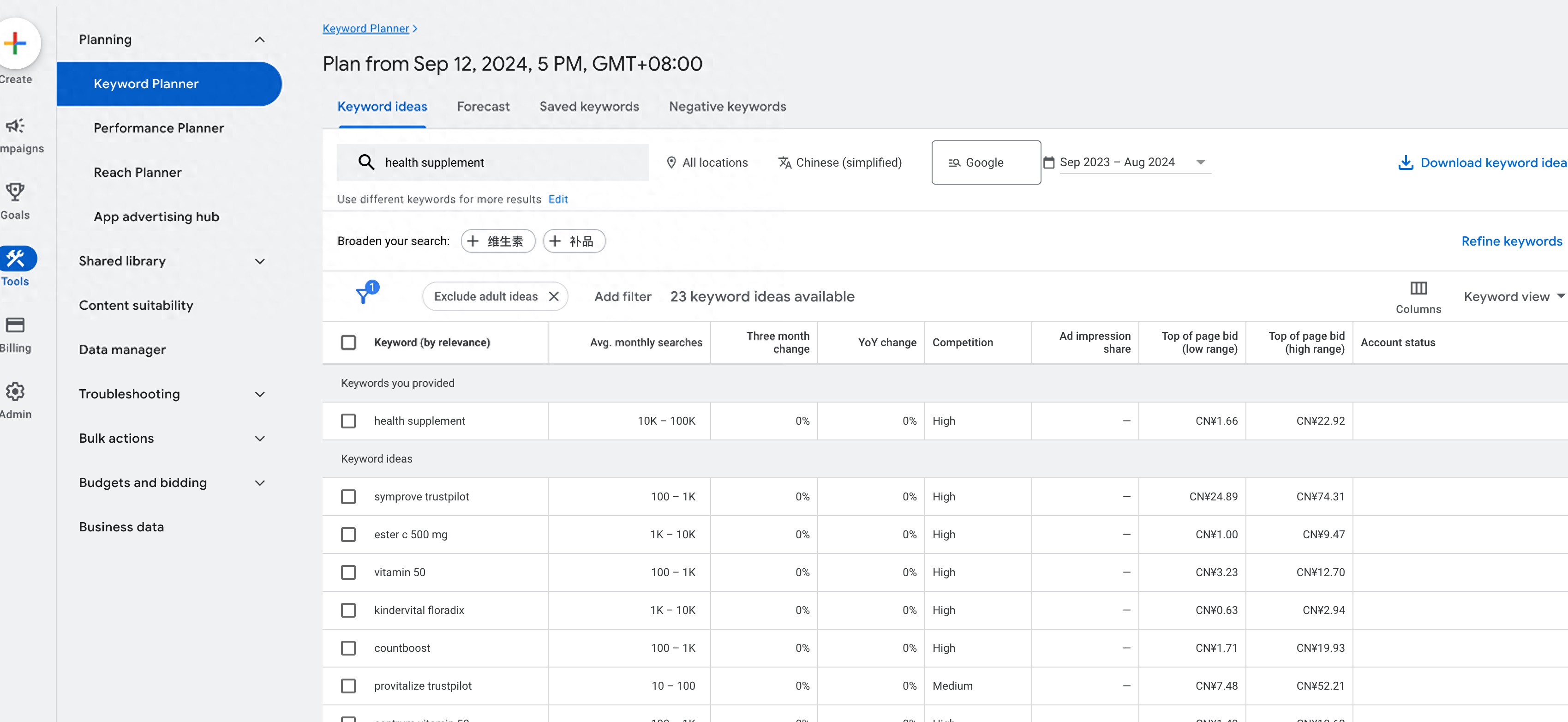Check the countboost row

coord(348,648)
